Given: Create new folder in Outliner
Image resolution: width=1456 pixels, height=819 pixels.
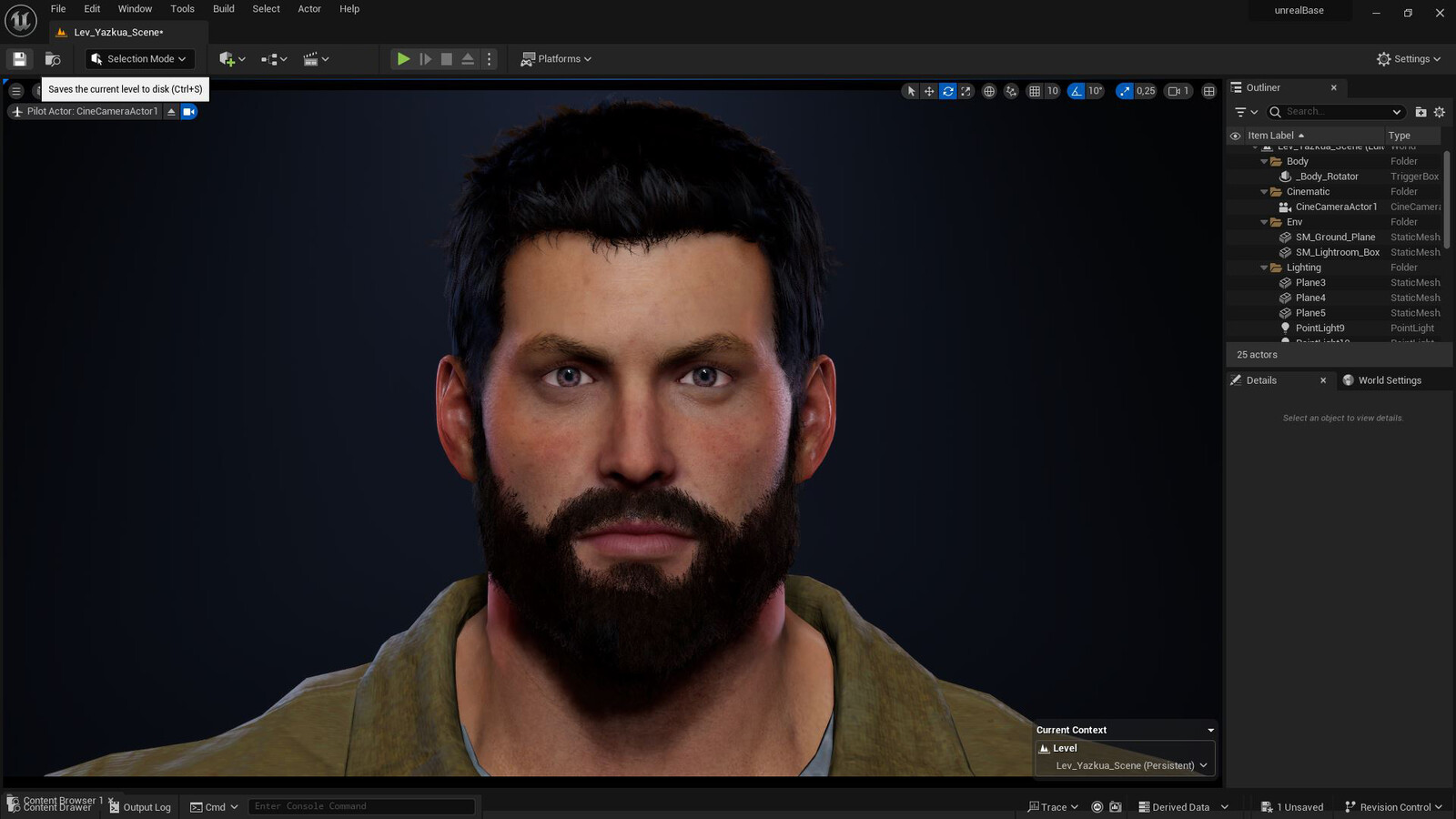Looking at the screenshot, I should (x=1421, y=112).
